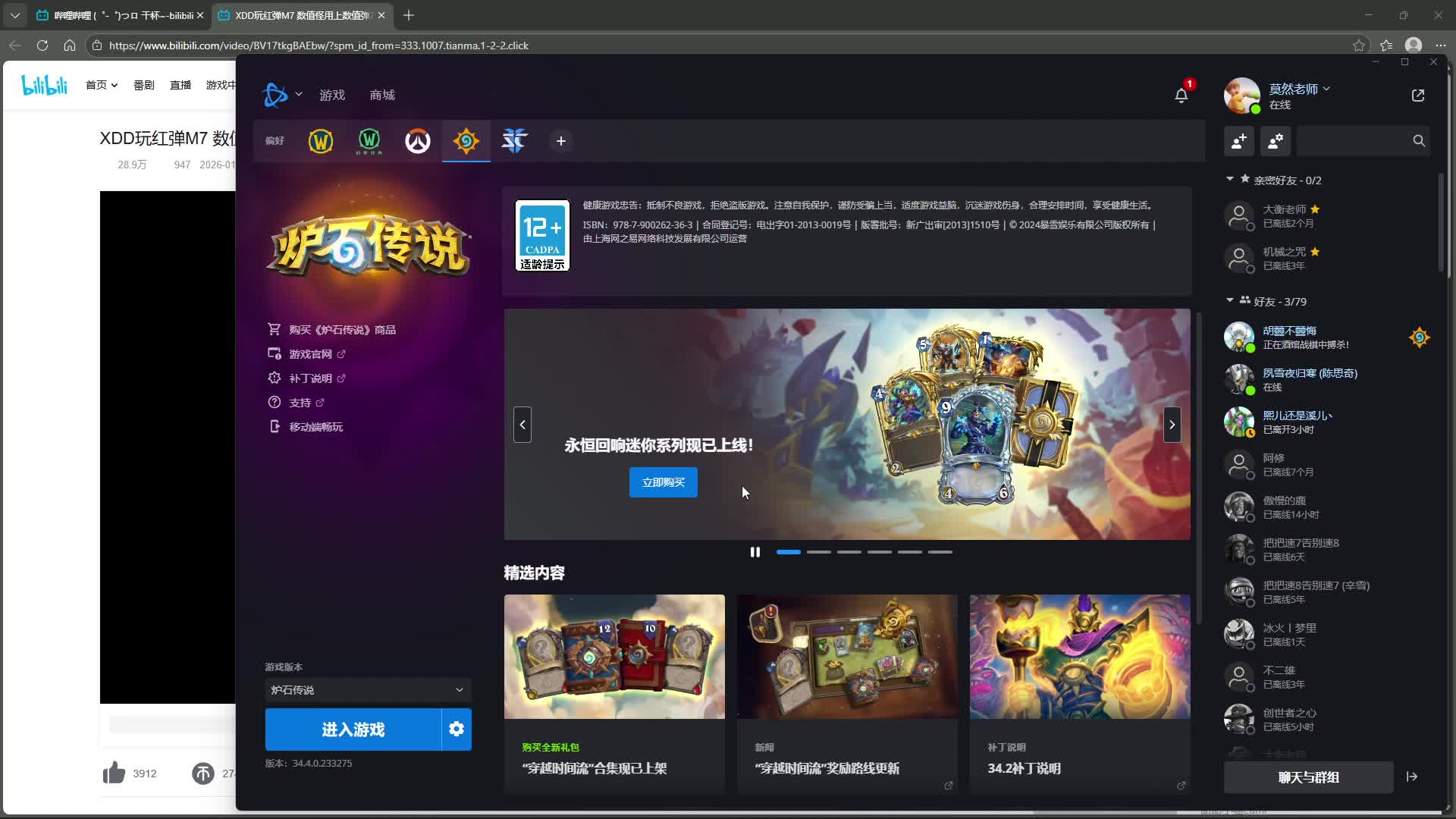
Task: Select the StarCraft game icon
Action: coord(514,141)
